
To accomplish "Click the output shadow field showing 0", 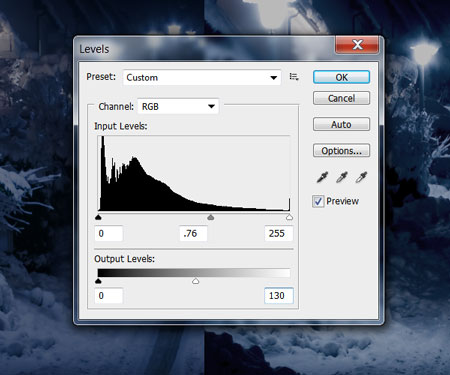I will point(109,296).
